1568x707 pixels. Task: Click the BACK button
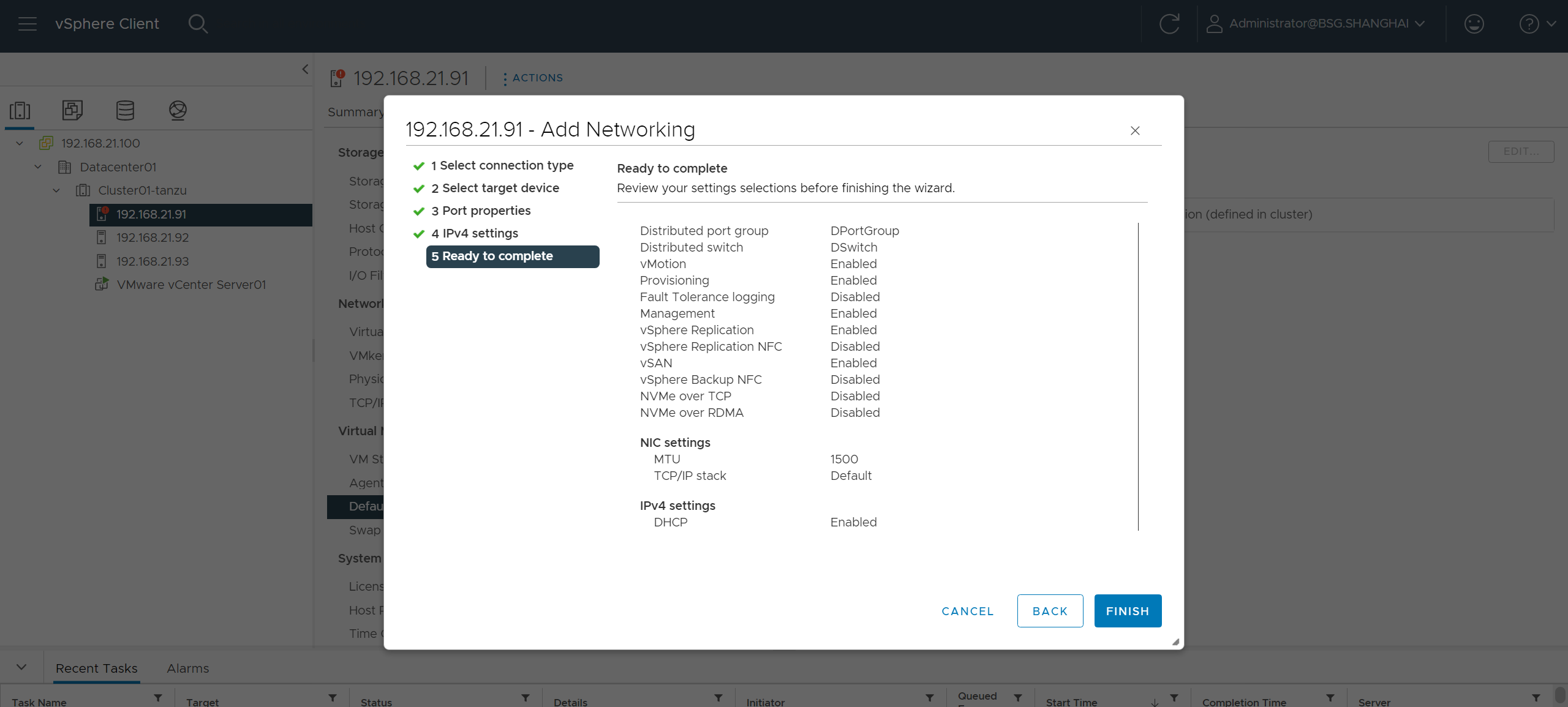pos(1050,611)
